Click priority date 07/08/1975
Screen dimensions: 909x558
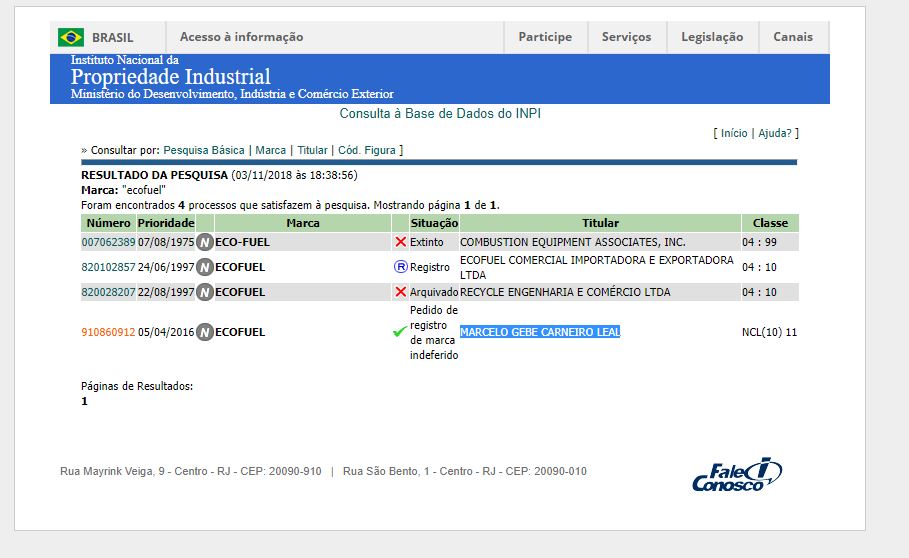(166, 242)
